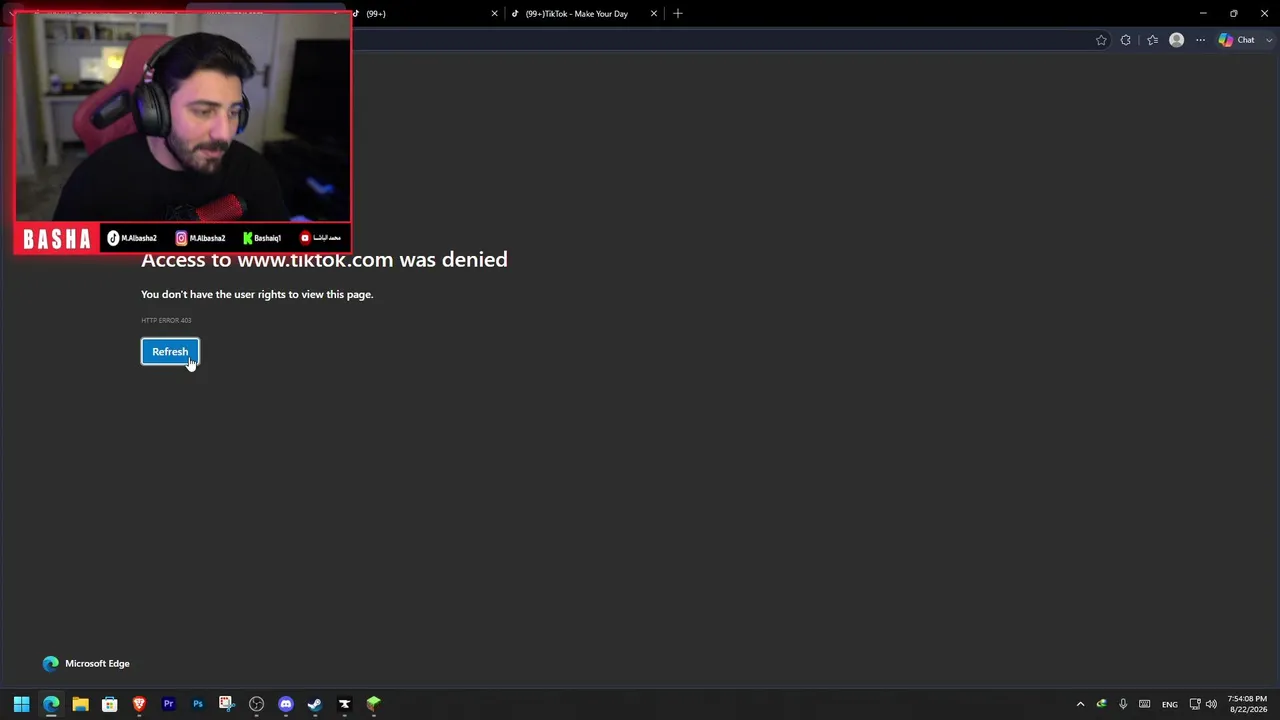
Task: Click the Microsoft Edge logo in the page footer
Action: 51,664
